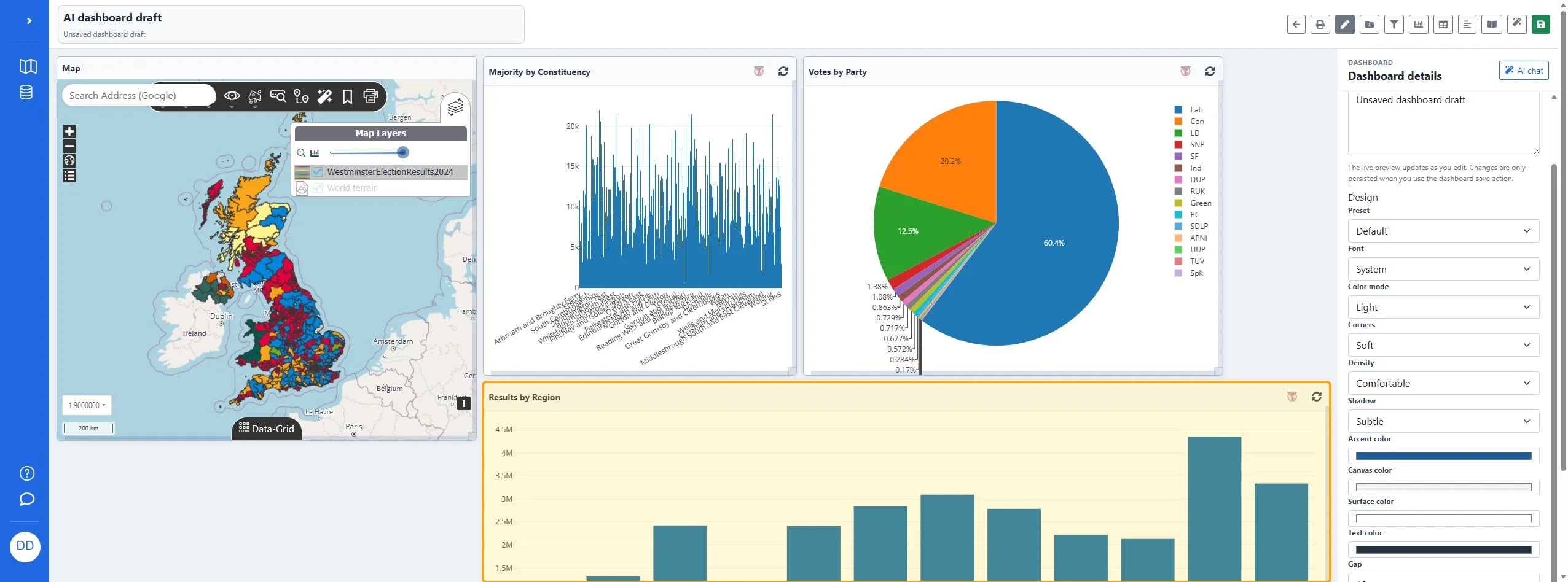Open the DD user profile avatar

25,546
